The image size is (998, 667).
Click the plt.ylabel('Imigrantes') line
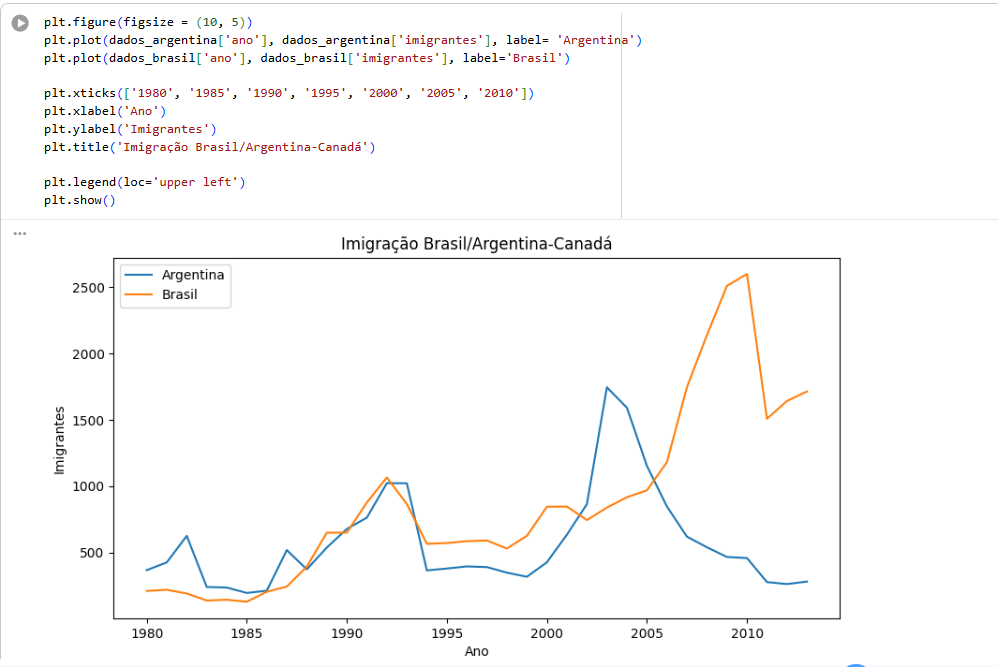click(130, 129)
